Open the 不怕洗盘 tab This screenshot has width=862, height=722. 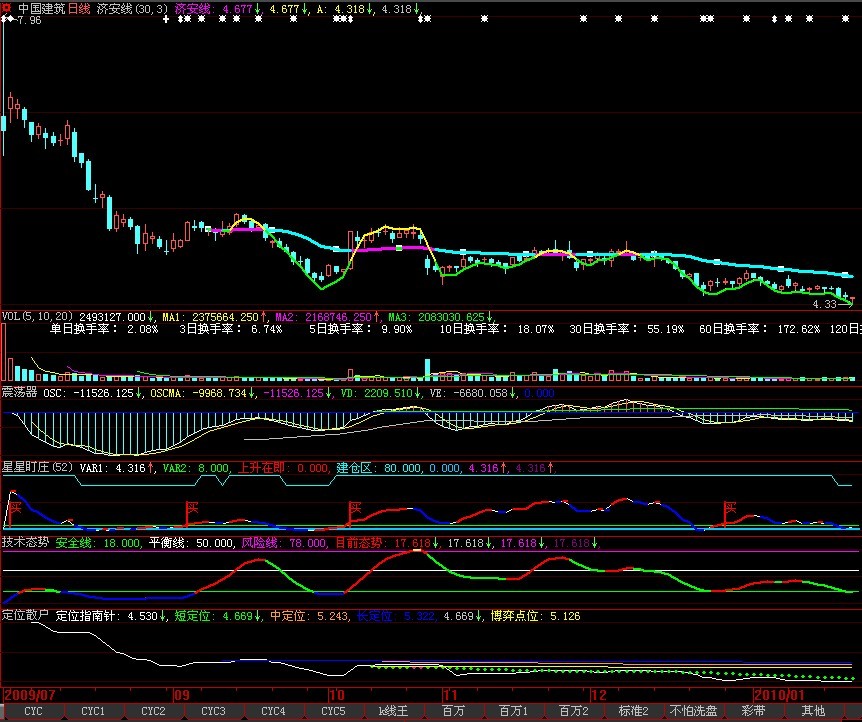(693, 712)
